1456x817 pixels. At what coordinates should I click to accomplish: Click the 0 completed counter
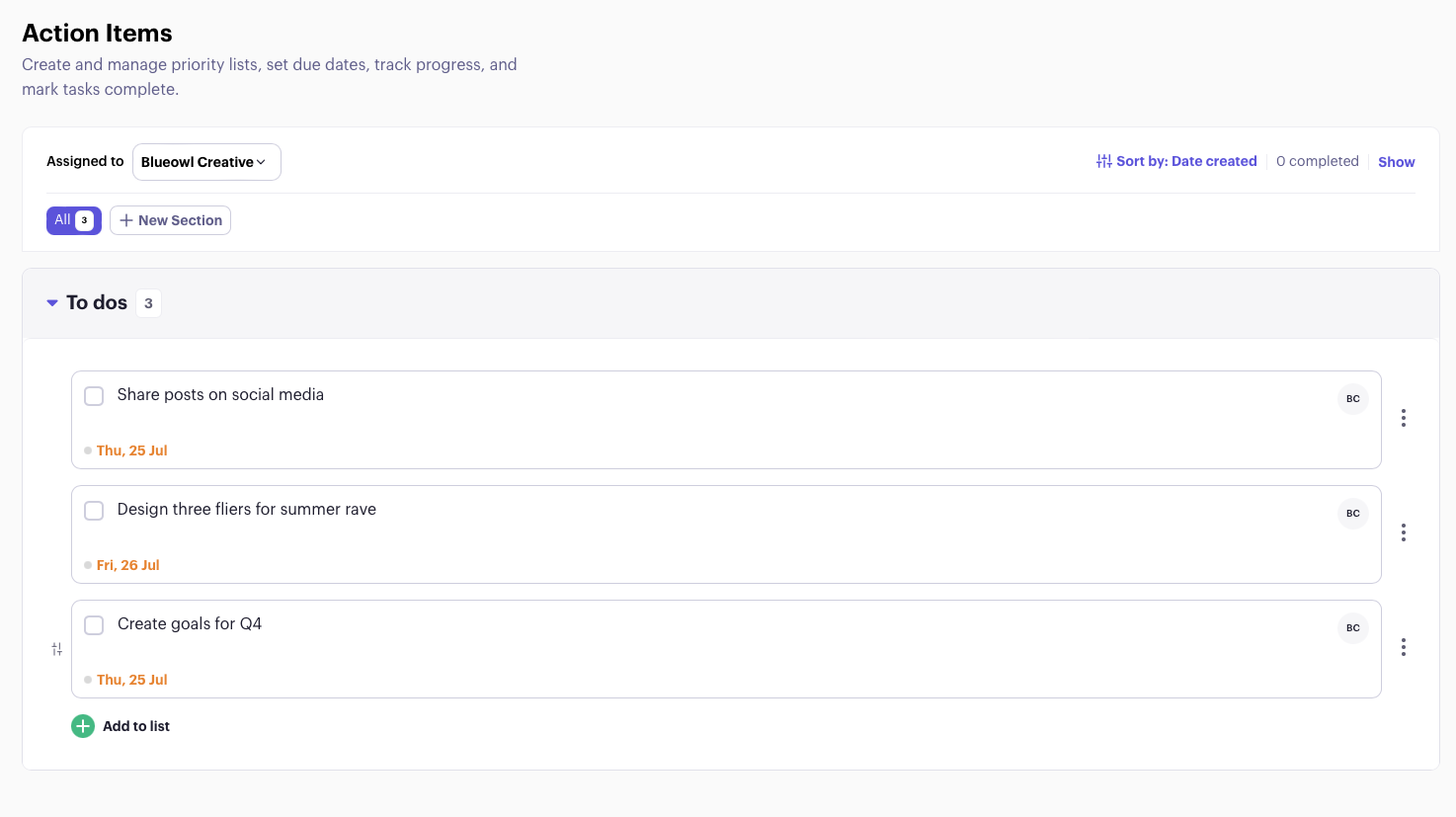coord(1317,161)
